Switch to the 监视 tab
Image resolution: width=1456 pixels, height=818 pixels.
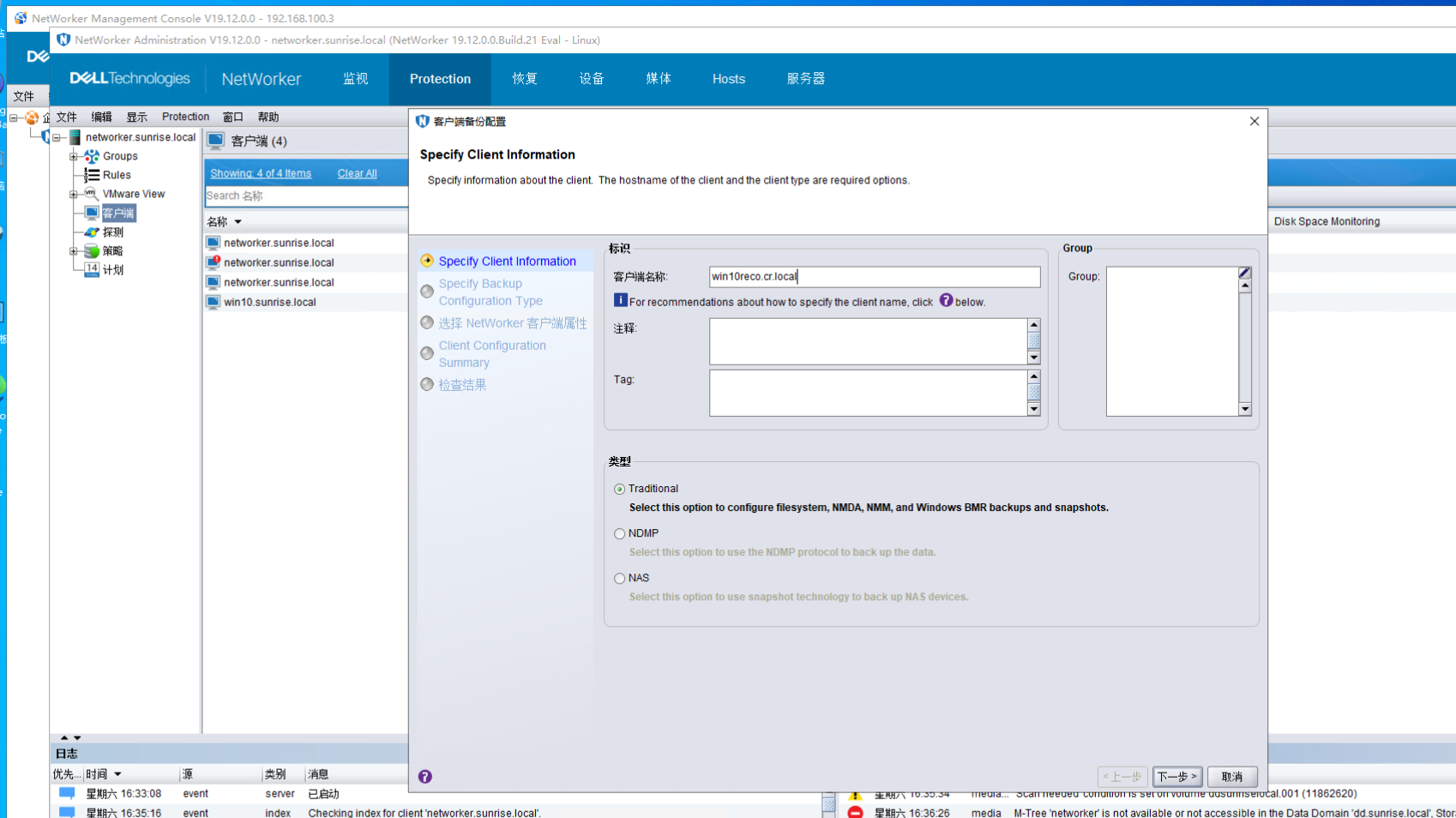356,79
